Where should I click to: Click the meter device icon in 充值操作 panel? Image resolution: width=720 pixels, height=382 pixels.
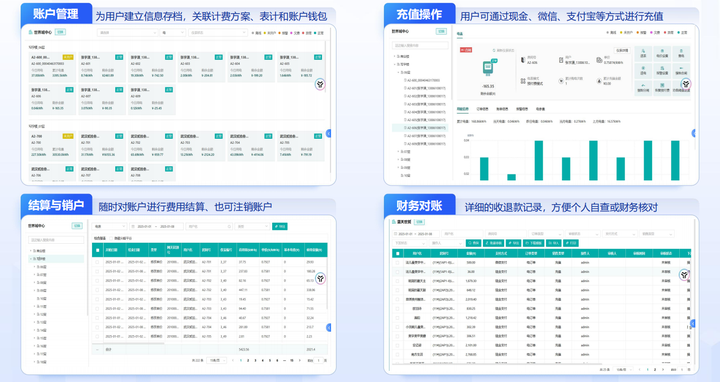[488, 68]
